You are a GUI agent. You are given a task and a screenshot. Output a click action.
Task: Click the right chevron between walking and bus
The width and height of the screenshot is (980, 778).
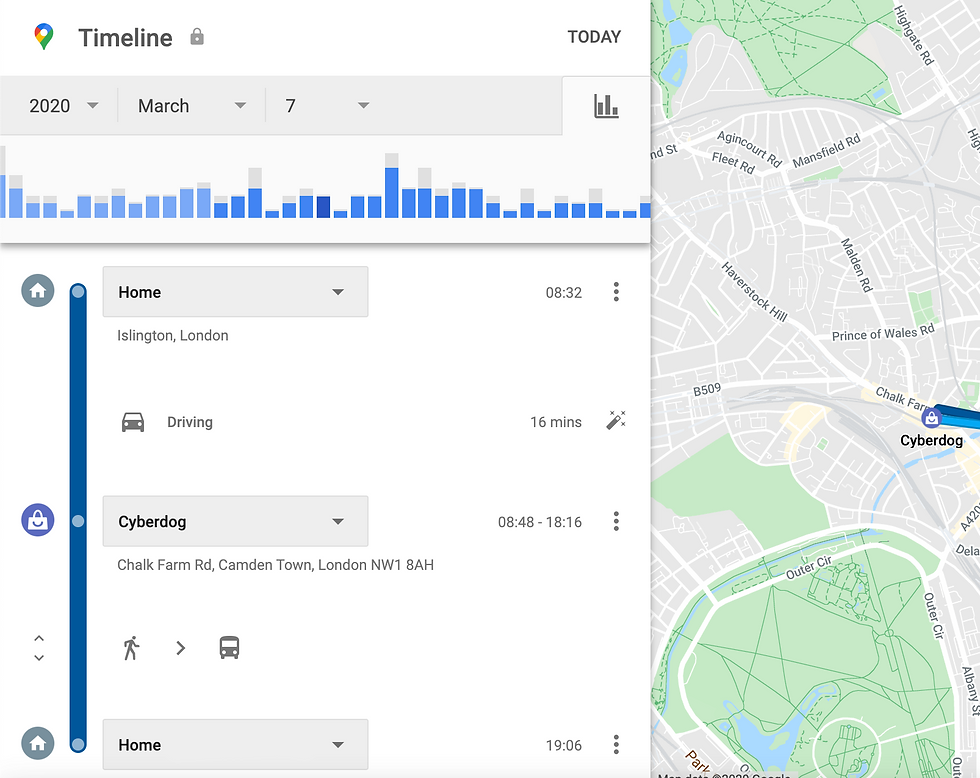(181, 648)
